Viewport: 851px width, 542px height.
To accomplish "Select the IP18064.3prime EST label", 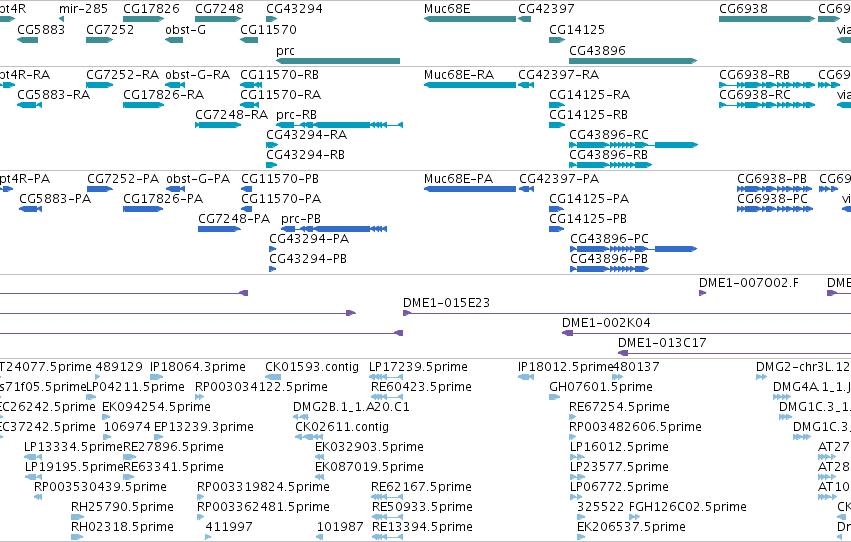I will coord(198,367).
